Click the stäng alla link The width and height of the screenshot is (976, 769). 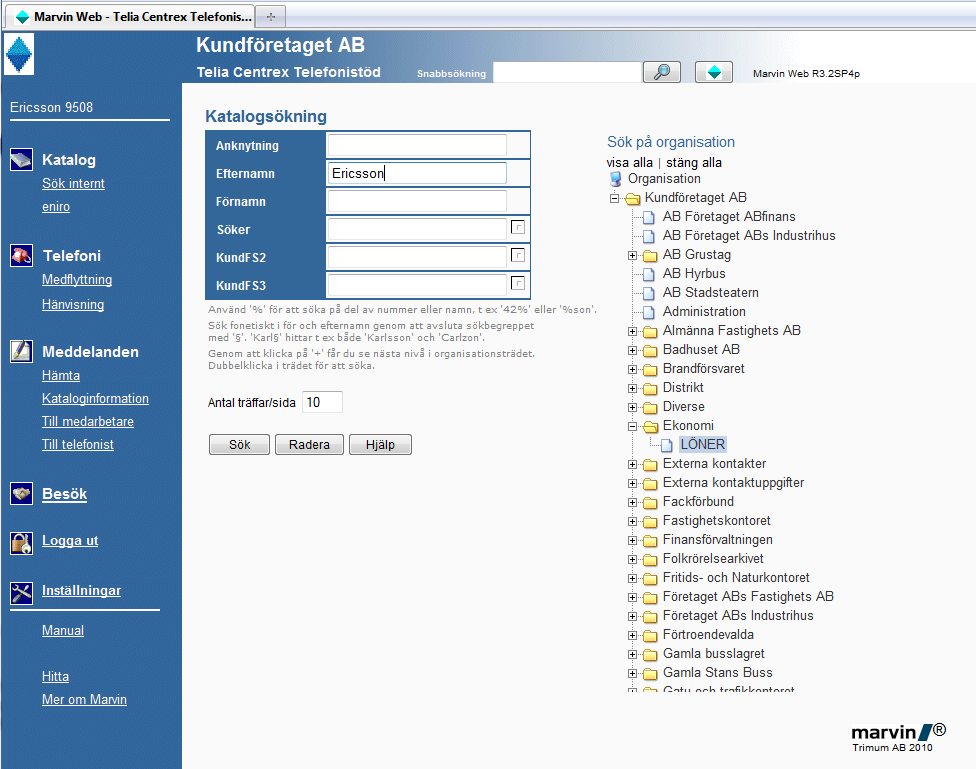pyautogui.click(x=694, y=163)
